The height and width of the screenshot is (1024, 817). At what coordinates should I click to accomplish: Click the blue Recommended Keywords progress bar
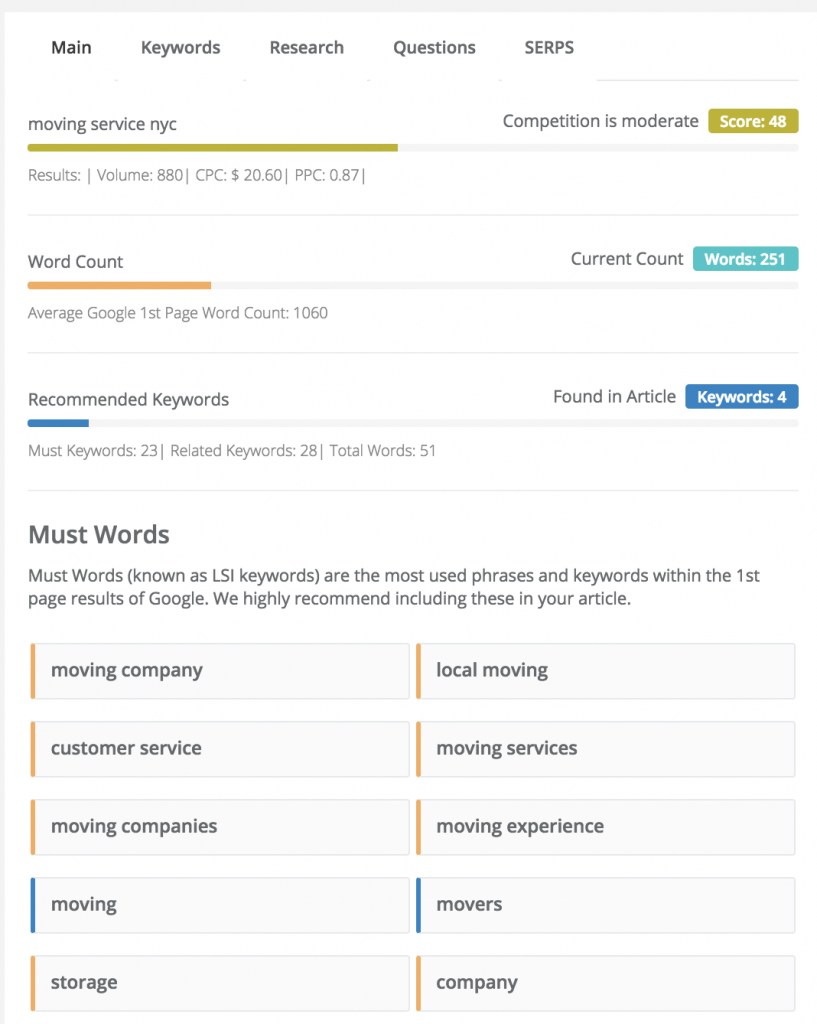[413, 423]
